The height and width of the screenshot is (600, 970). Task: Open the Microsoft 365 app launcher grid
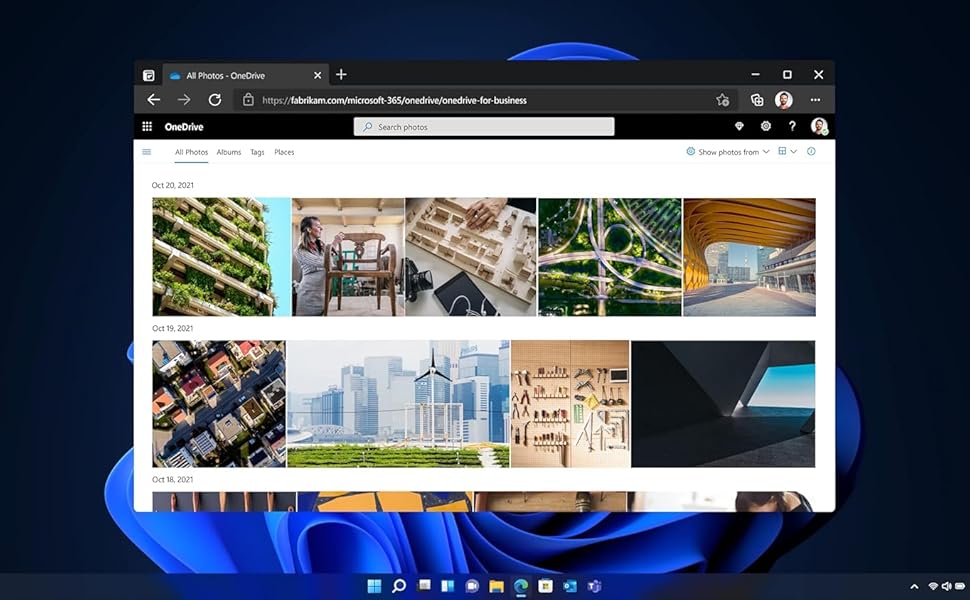(147, 127)
